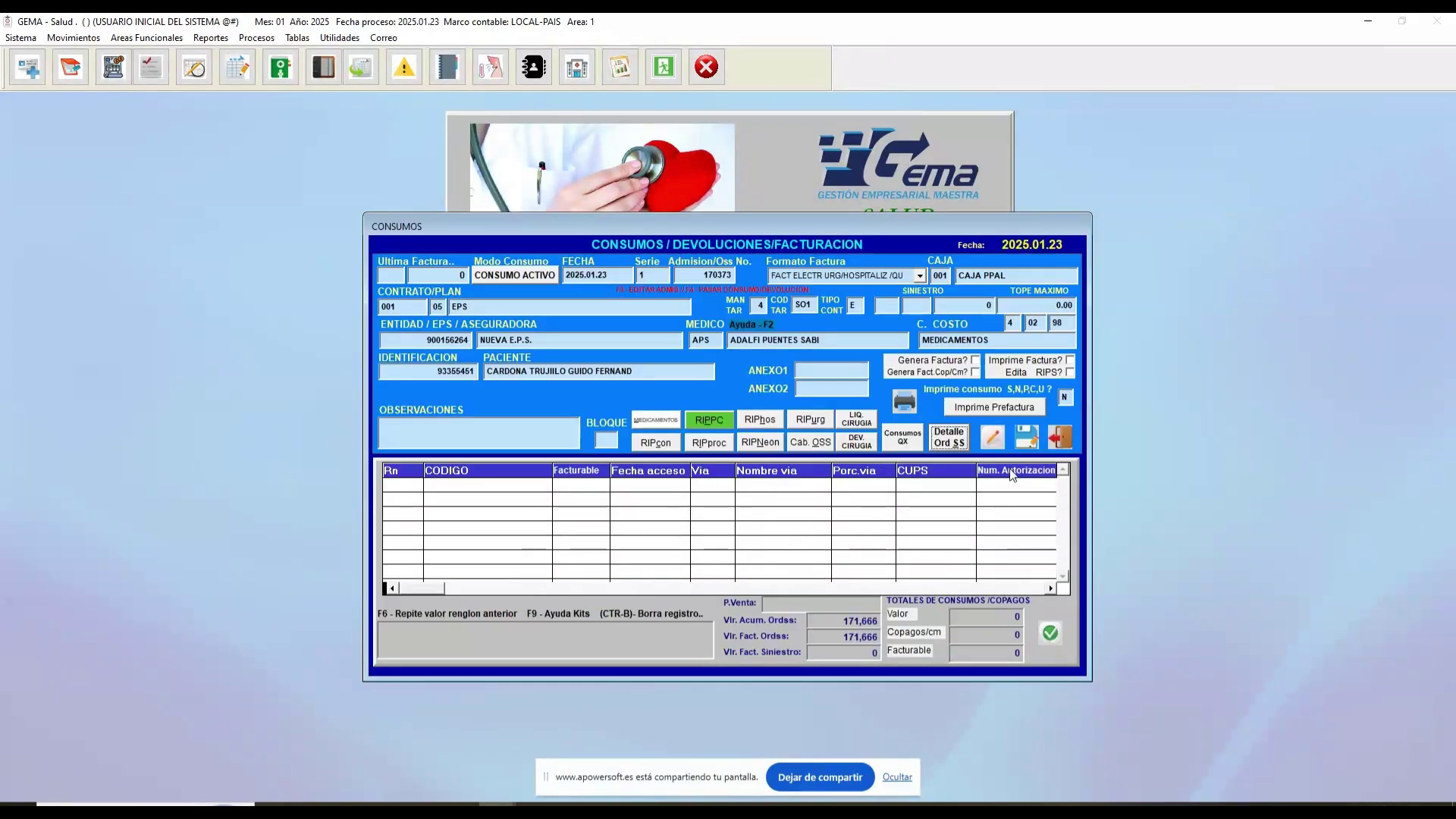Viewport: 1456px width, 819px height.
Task: Open the Procesos menu
Action: click(x=256, y=38)
